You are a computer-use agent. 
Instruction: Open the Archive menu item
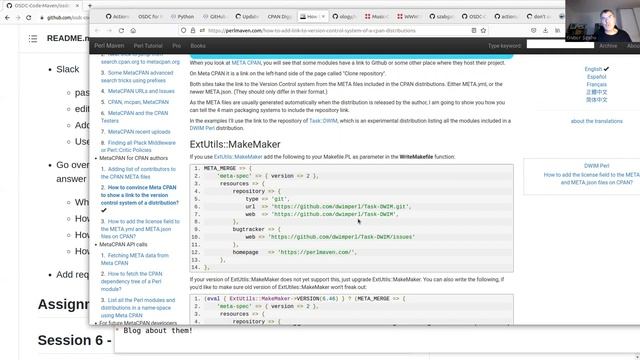[608, 46]
